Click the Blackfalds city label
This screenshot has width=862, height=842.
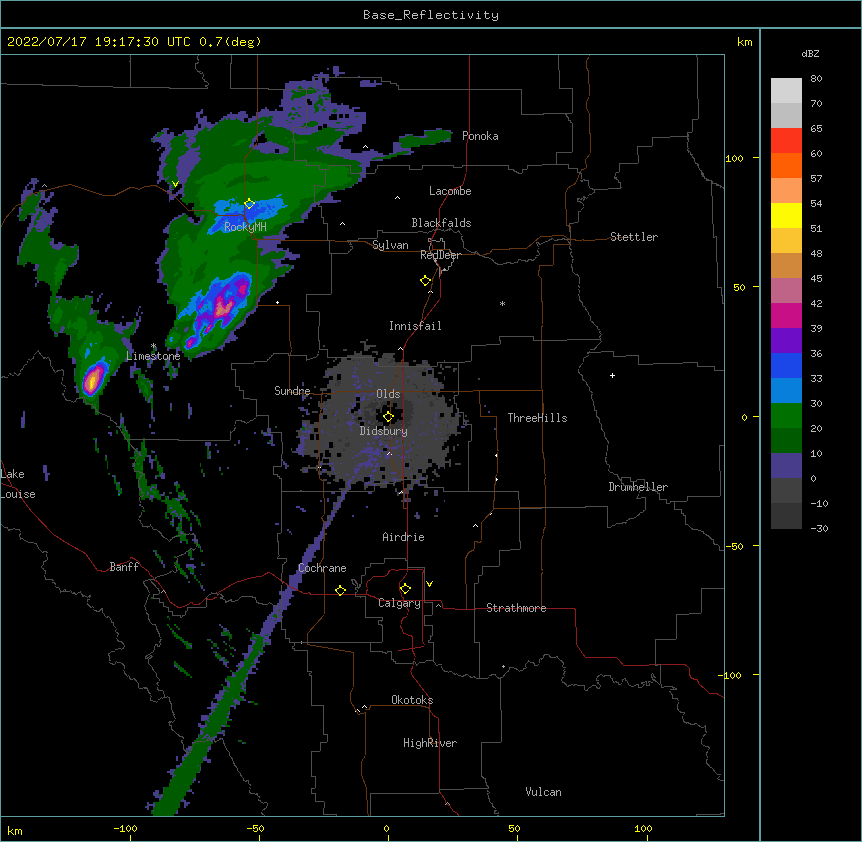click(441, 223)
